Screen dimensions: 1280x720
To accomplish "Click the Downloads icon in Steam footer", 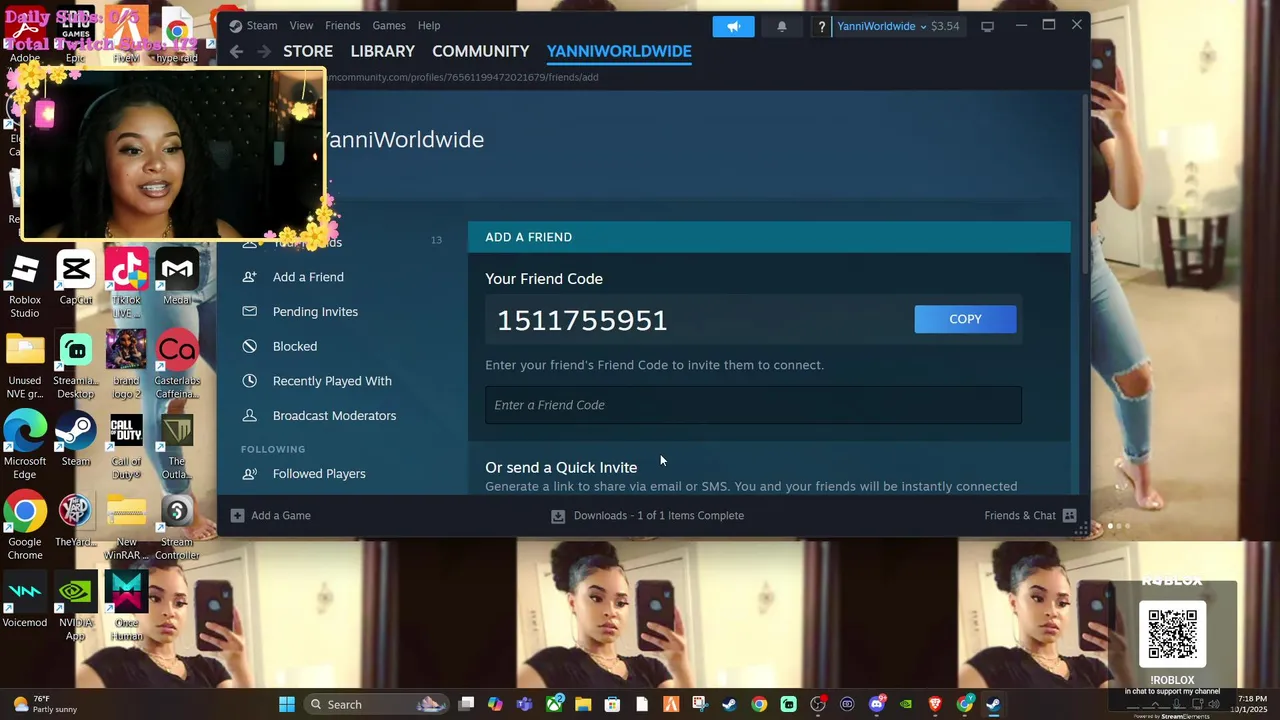I will point(558,516).
